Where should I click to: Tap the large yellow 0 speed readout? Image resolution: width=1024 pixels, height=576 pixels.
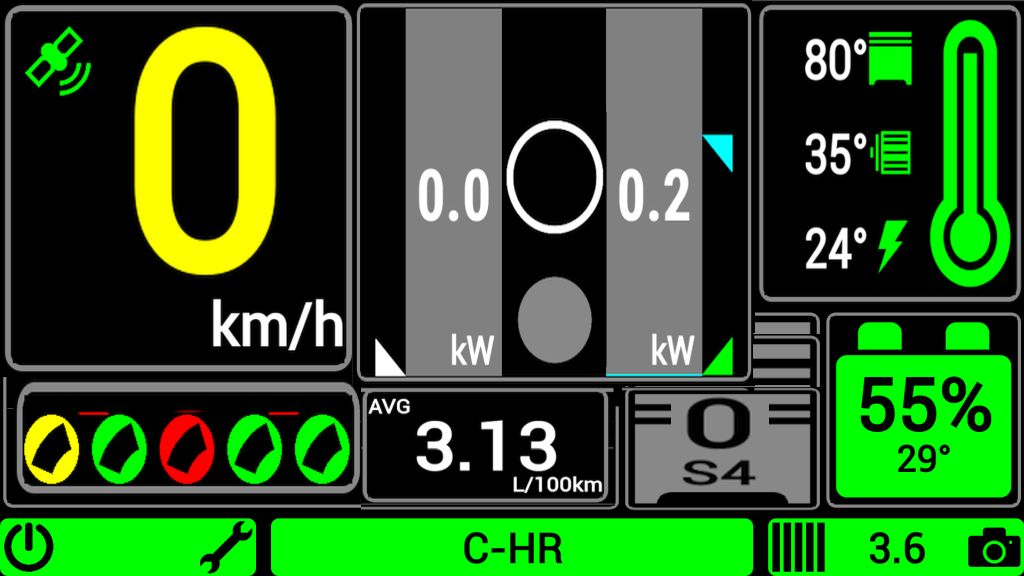206,150
